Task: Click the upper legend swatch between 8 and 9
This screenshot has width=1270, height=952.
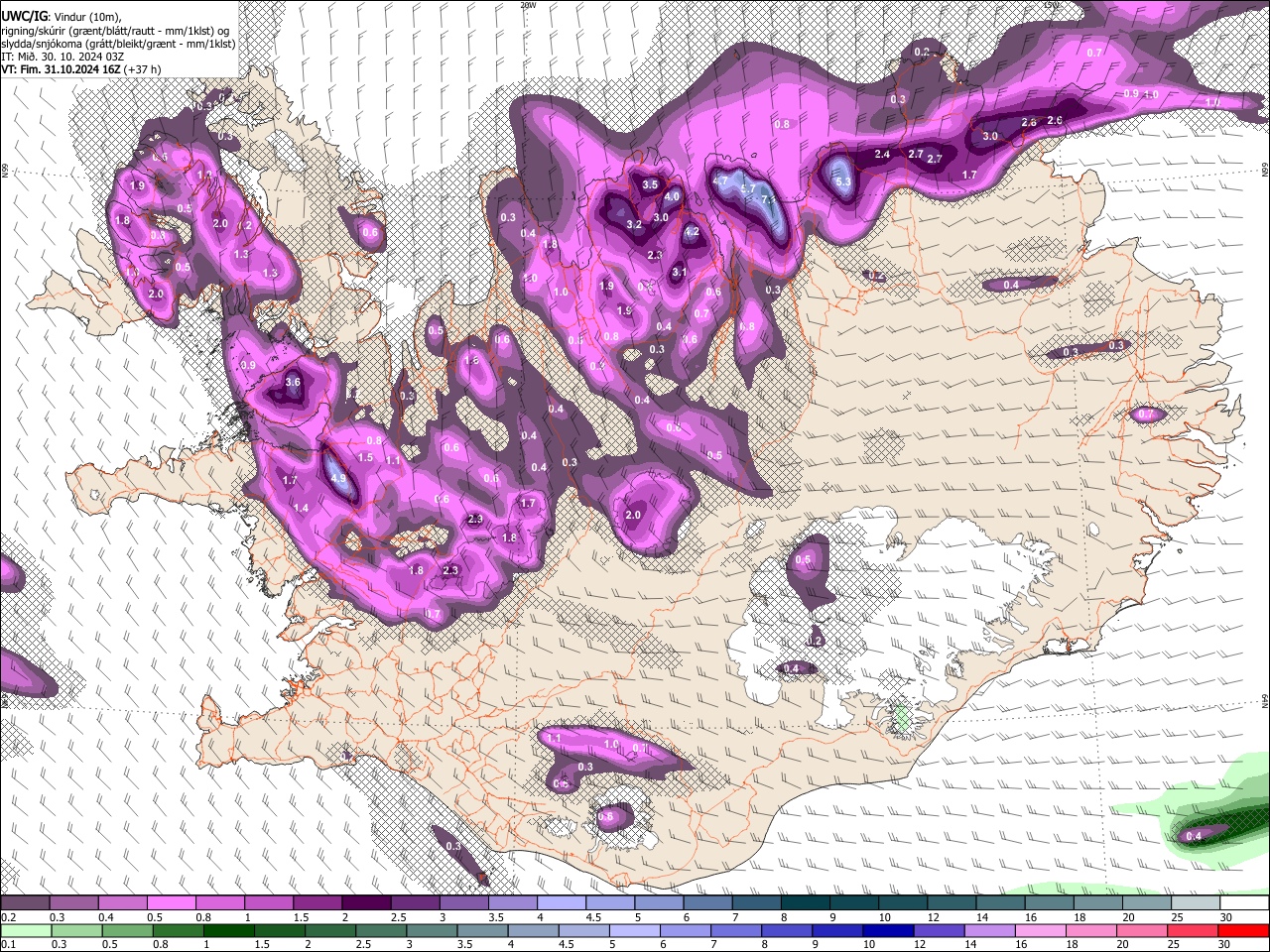Action: 806,903
